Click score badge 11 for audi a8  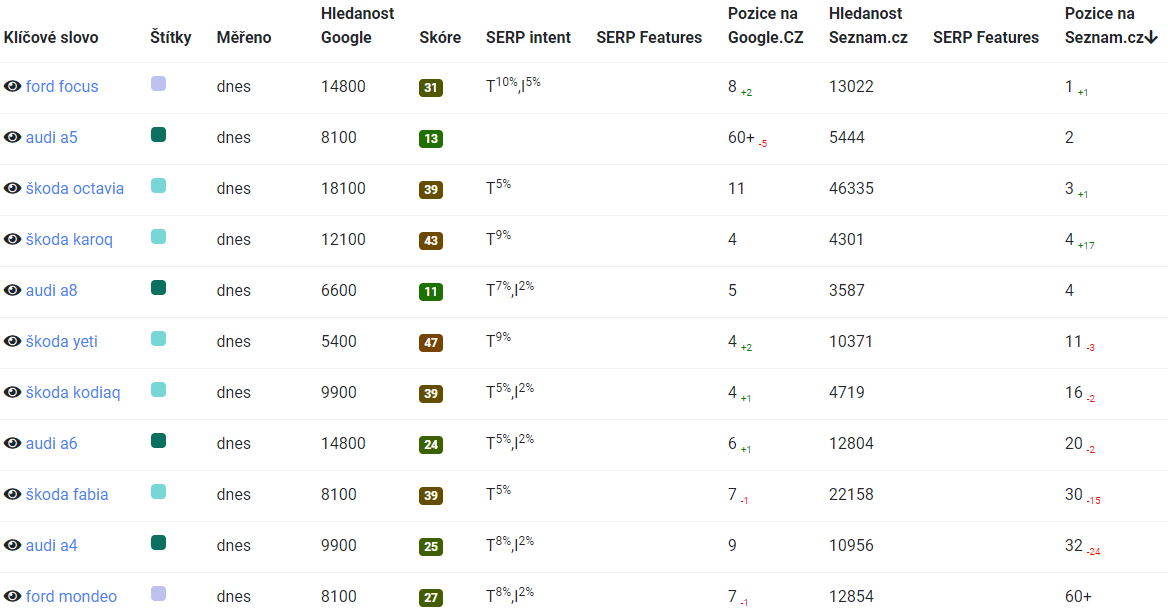[x=431, y=292]
